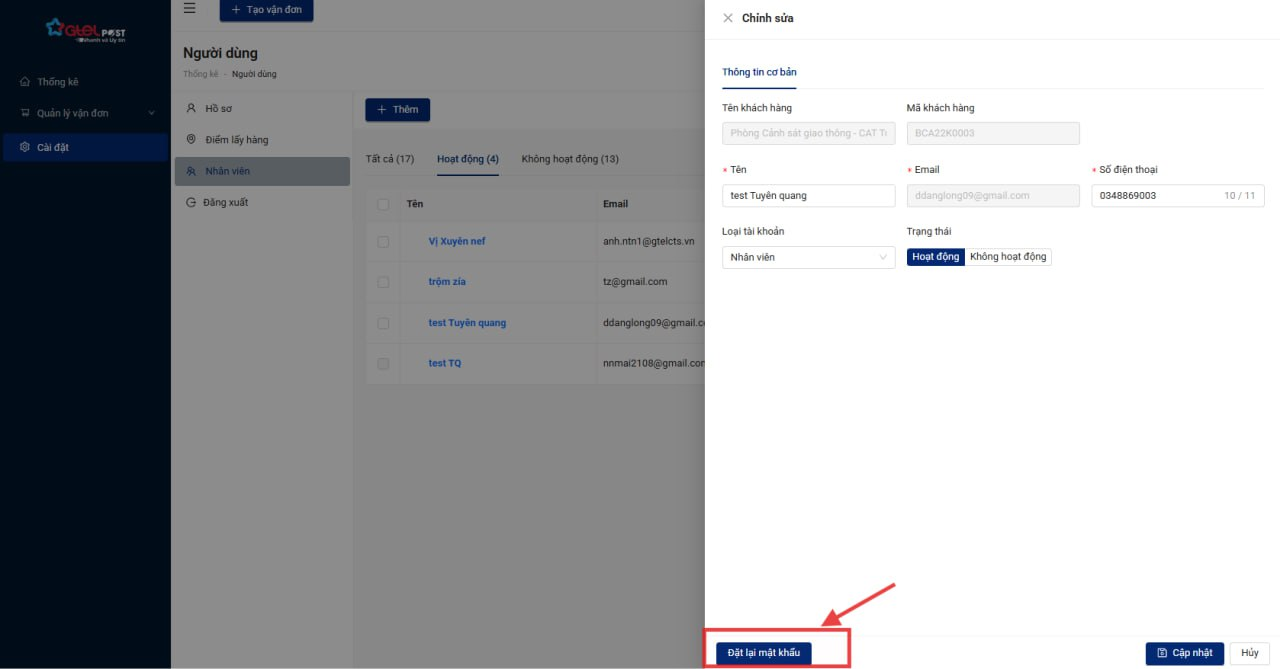Set status to Không hoạt động
Screen dimensions: 1280x669
tap(1008, 257)
